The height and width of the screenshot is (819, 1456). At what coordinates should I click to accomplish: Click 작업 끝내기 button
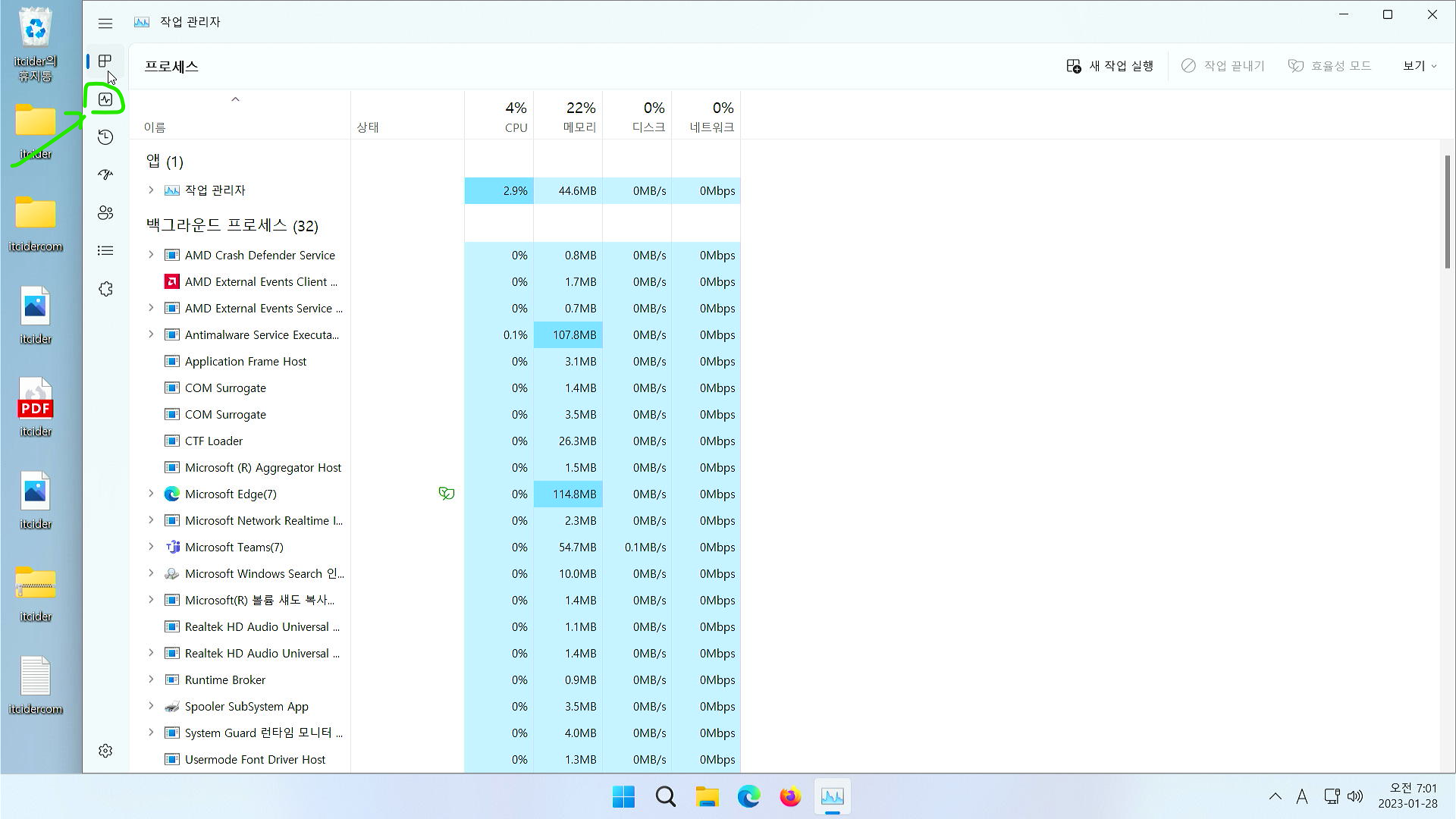[1223, 66]
